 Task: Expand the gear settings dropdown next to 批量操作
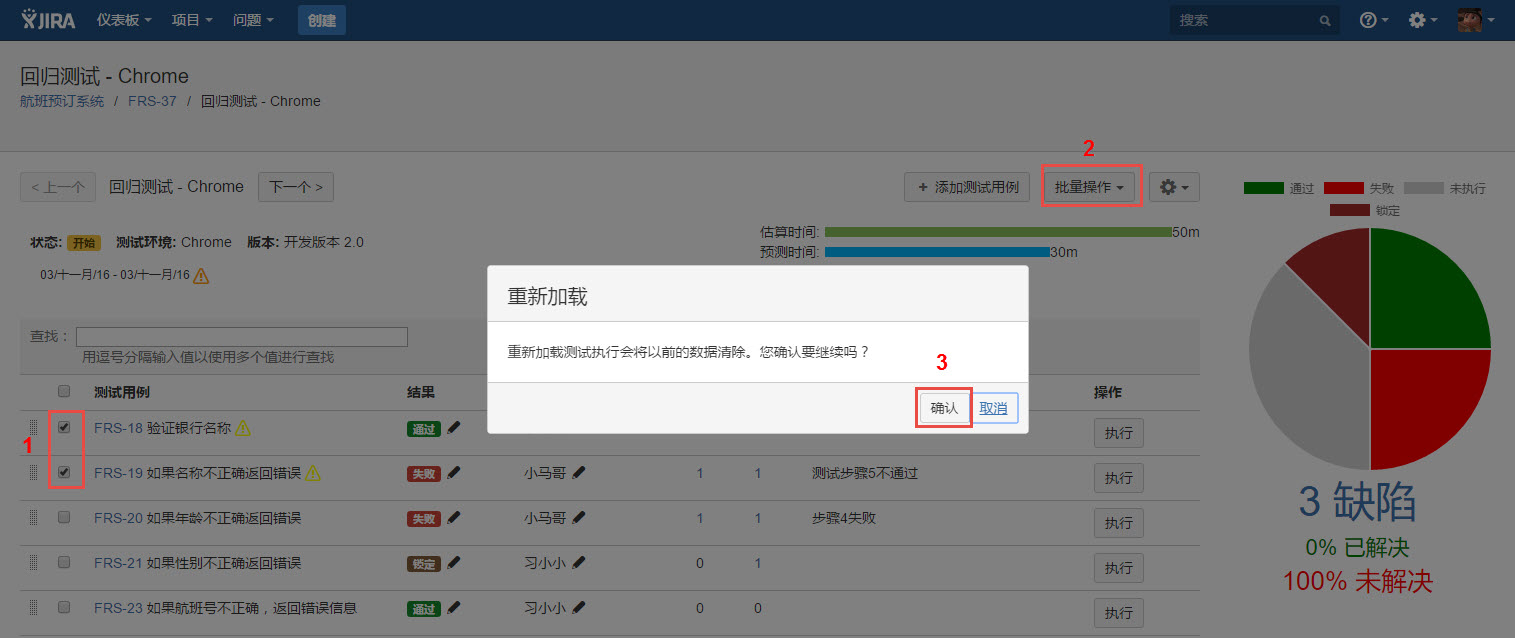[1174, 187]
